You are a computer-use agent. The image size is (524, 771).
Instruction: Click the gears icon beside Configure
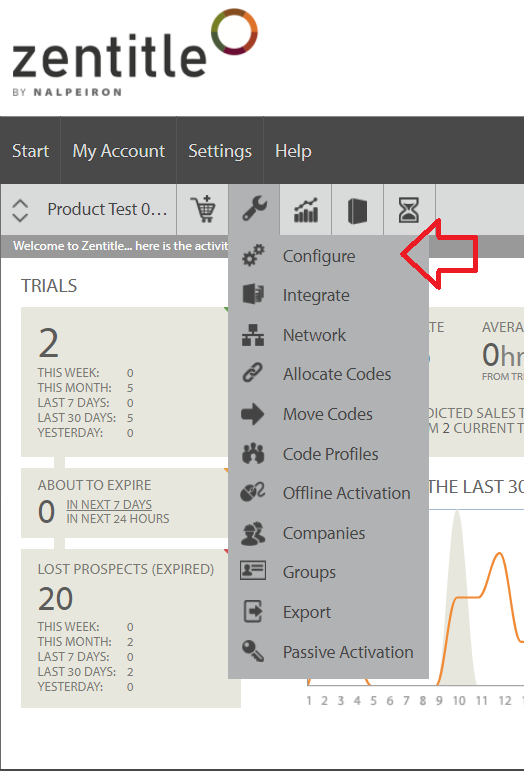(253, 256)
